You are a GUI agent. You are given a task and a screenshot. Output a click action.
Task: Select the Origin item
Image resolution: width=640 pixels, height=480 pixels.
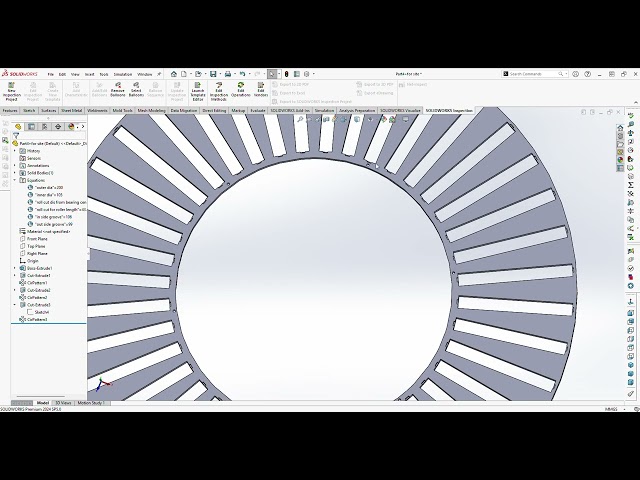click(29, 261)
